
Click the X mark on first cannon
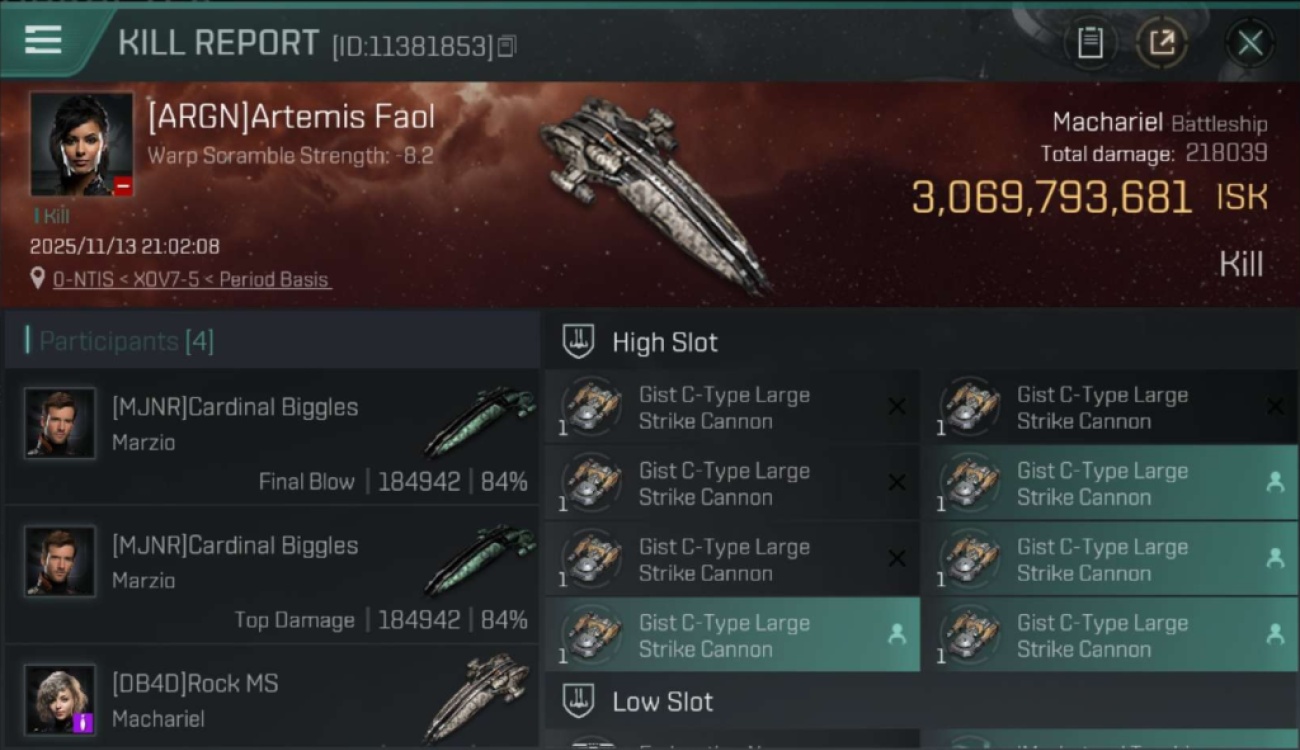pos(896,406)
